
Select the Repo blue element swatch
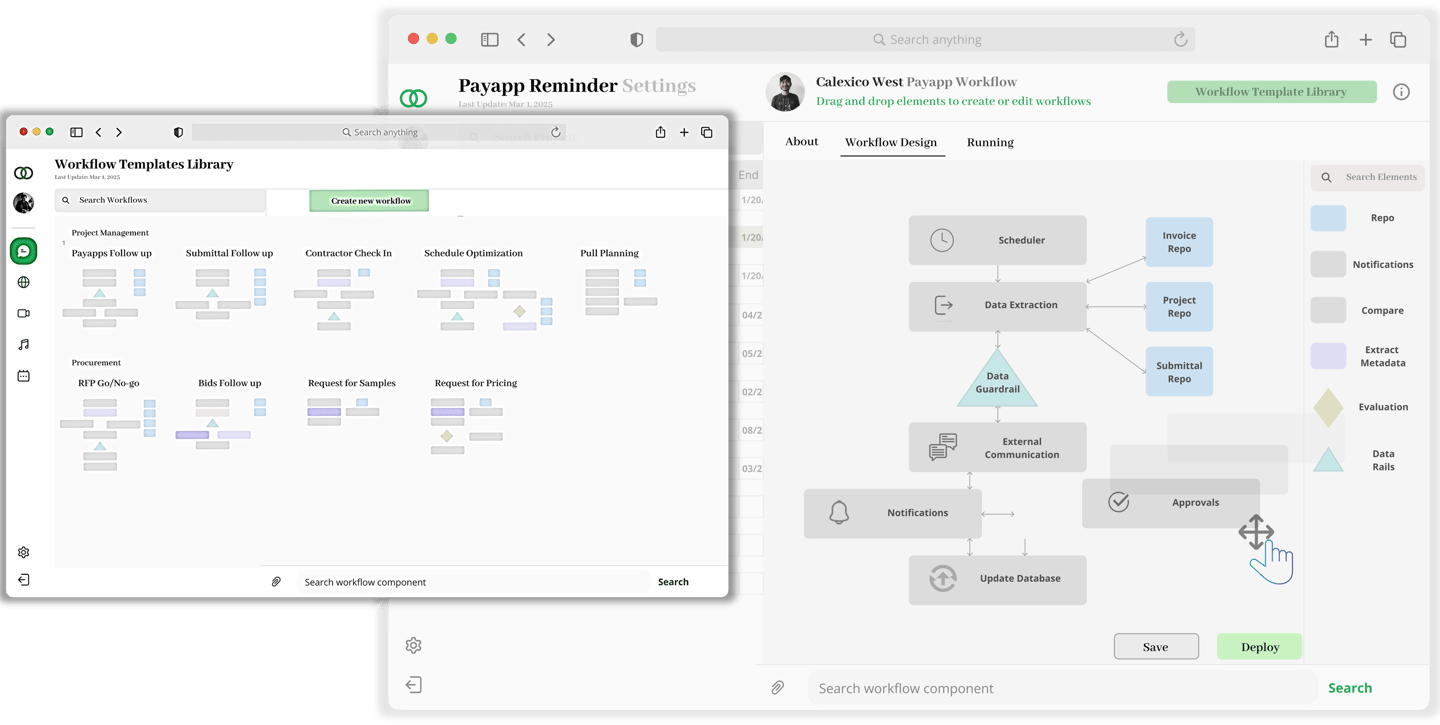(x=1328, y=218)
